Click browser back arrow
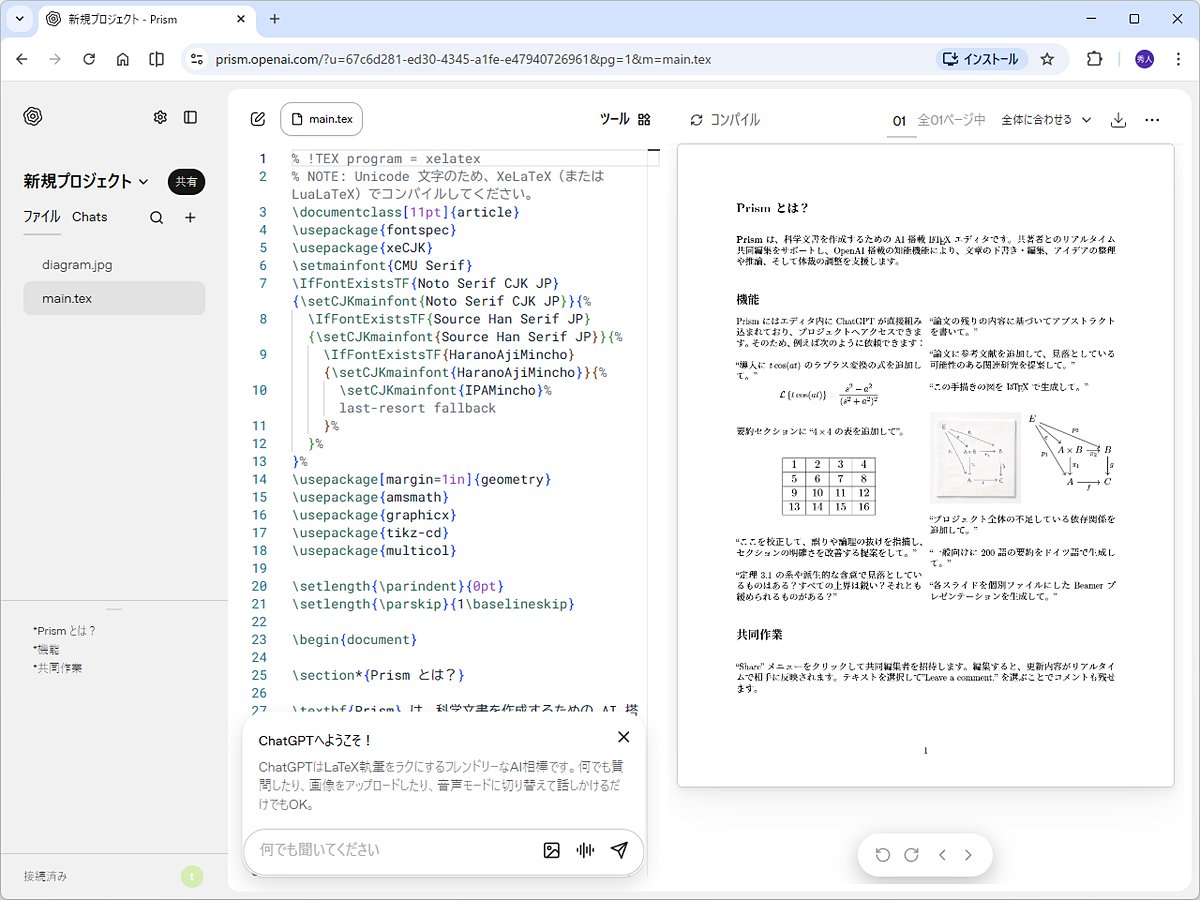Screen dimensions: 1200x900 click(22, 59)
